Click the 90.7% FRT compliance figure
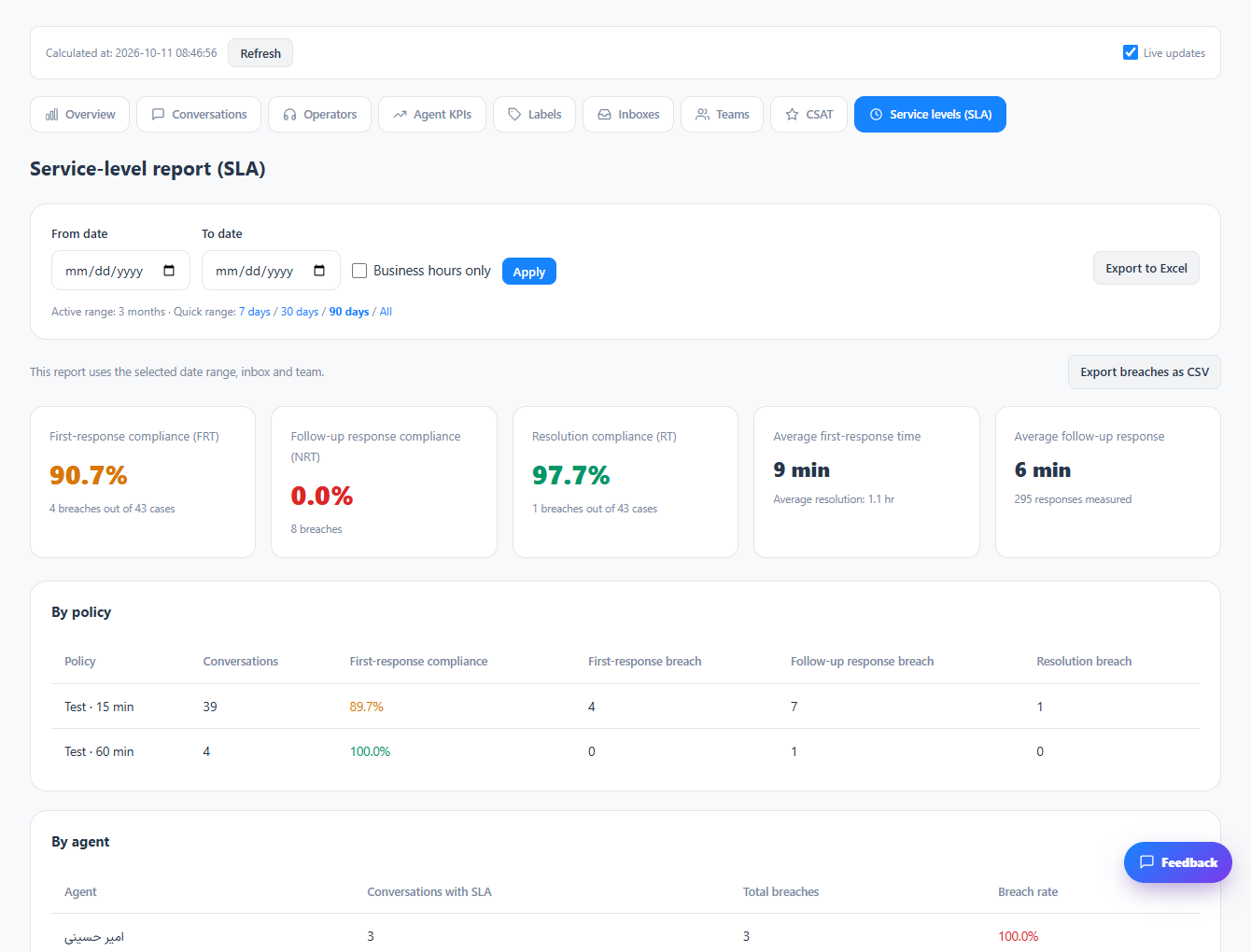The height and width of the screenshot is (952, 1251). [x=89, y=475]
